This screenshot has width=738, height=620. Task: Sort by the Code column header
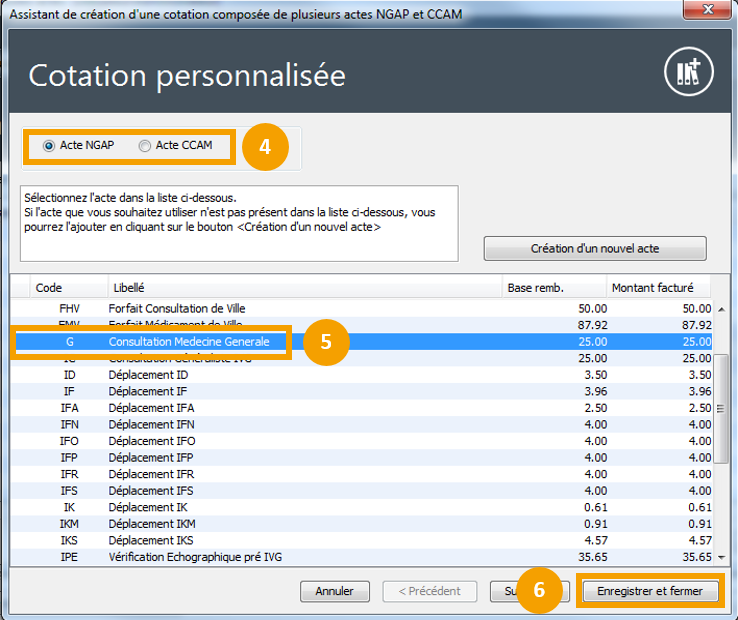69,288
